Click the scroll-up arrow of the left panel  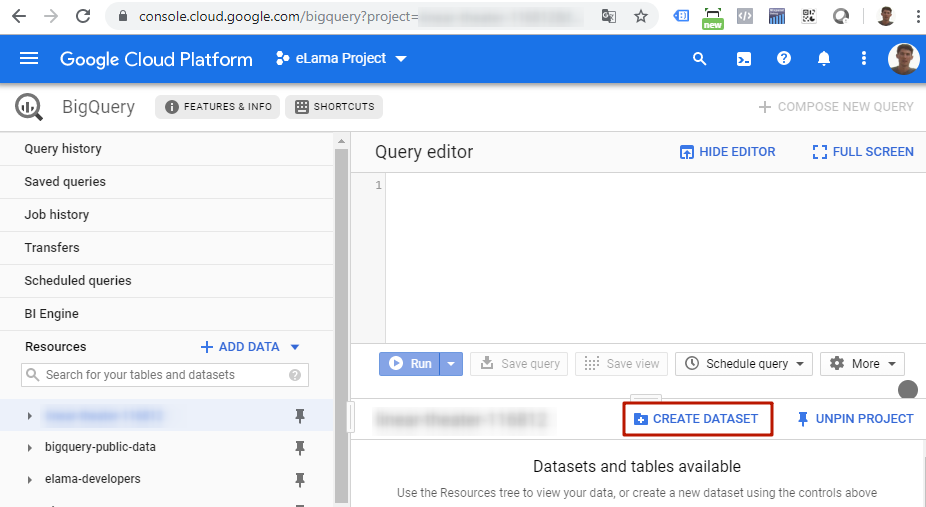pos(341,141)
